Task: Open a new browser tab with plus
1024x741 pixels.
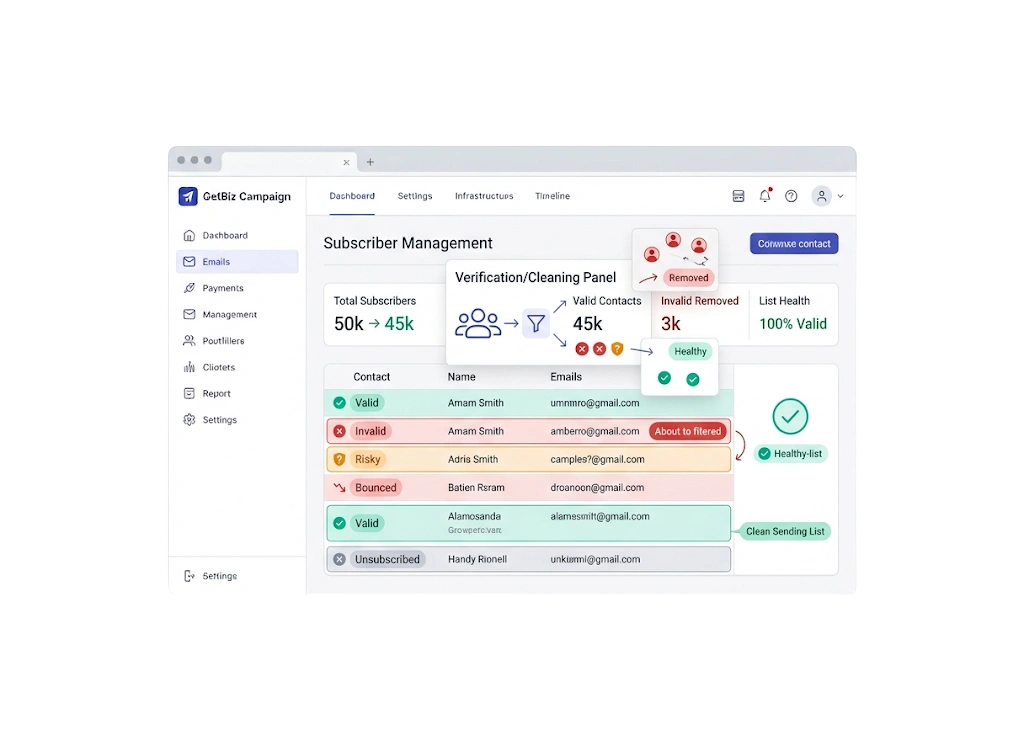Action: 370,162
